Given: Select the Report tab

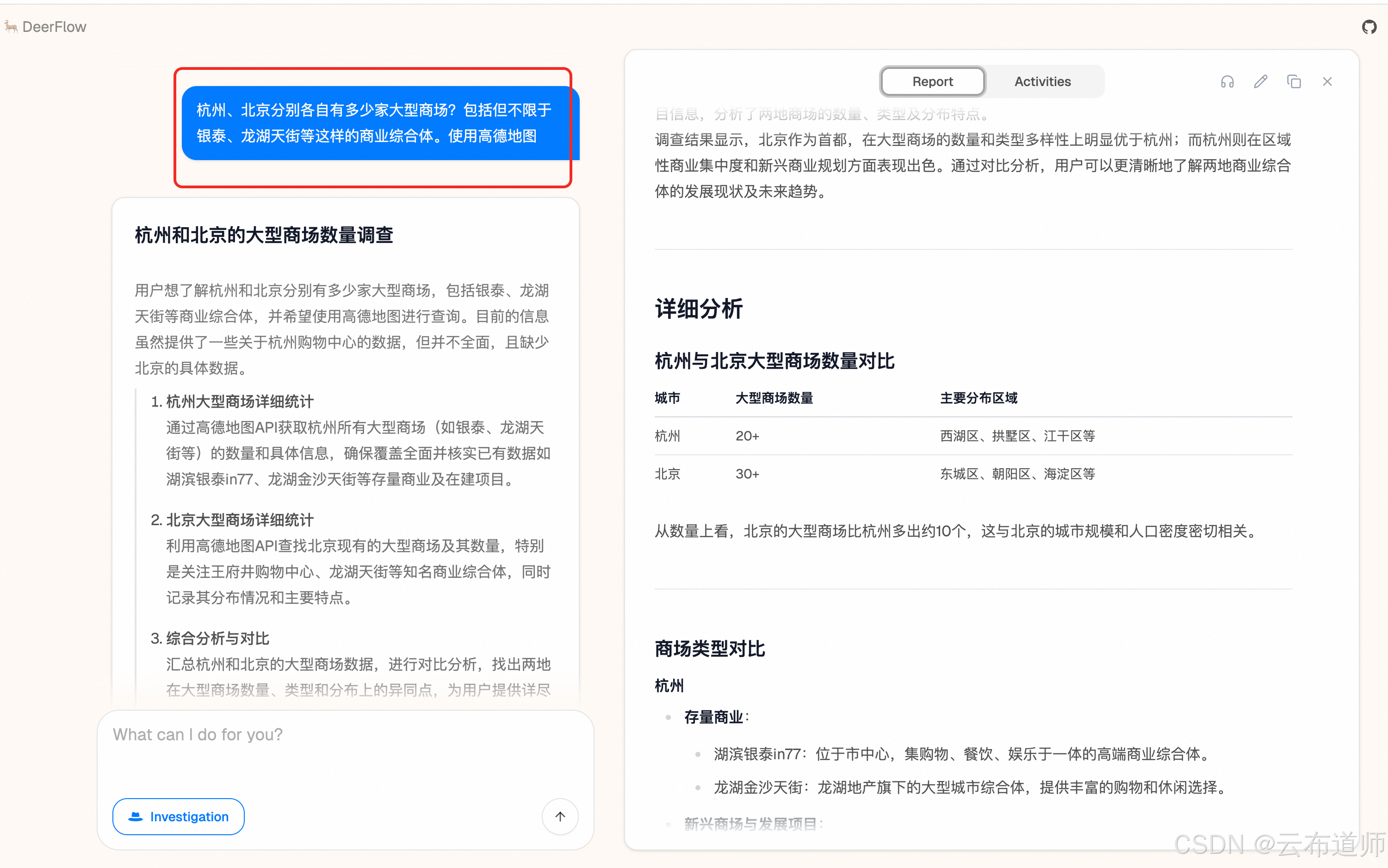Looking at the screenshot, I should [932, 81].
